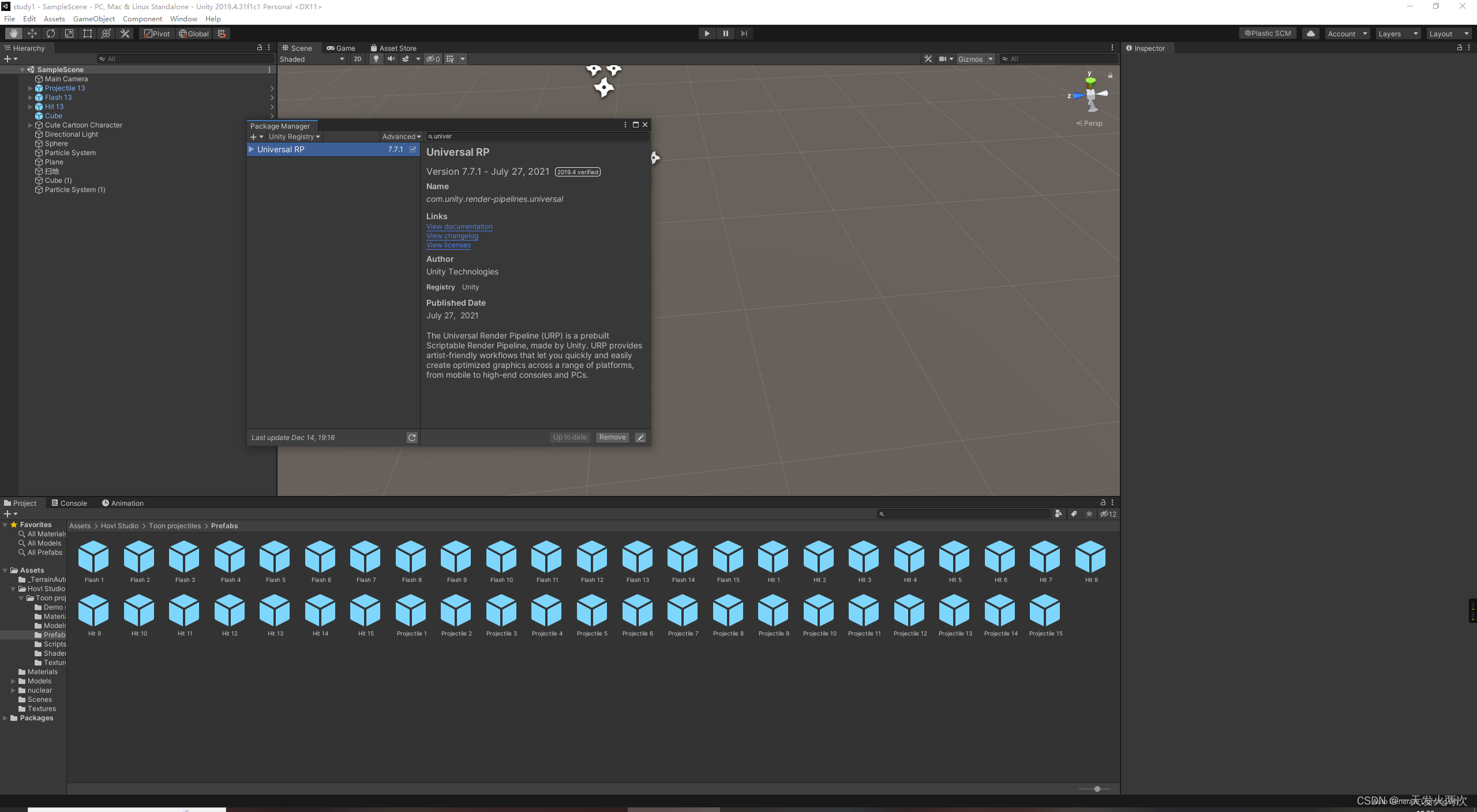Select the Move tool
This screenshot has height=812, width=1477.
point(32,33)
